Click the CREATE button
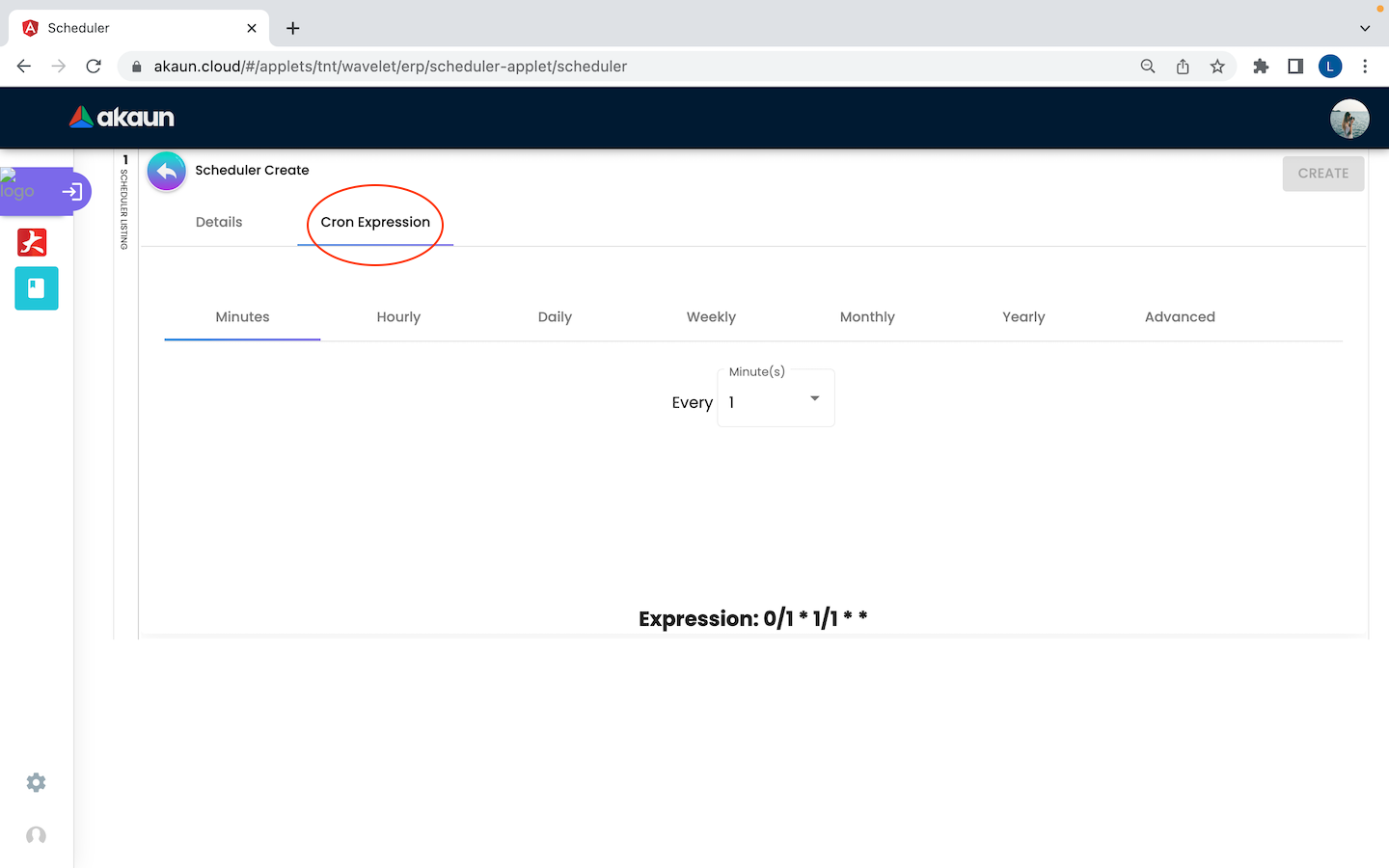 pos(1323,174)
